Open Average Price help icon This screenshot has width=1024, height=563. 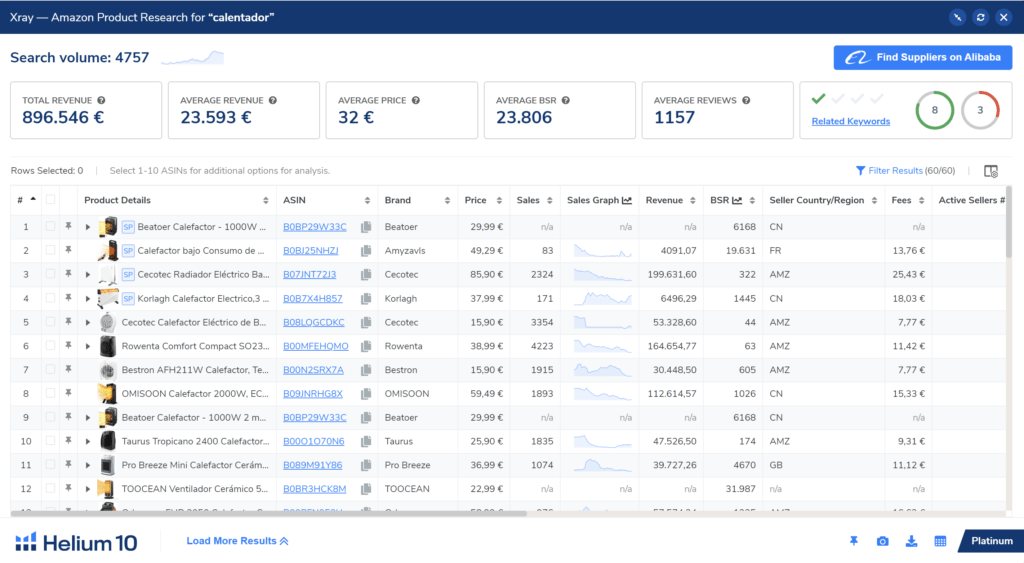415,101
